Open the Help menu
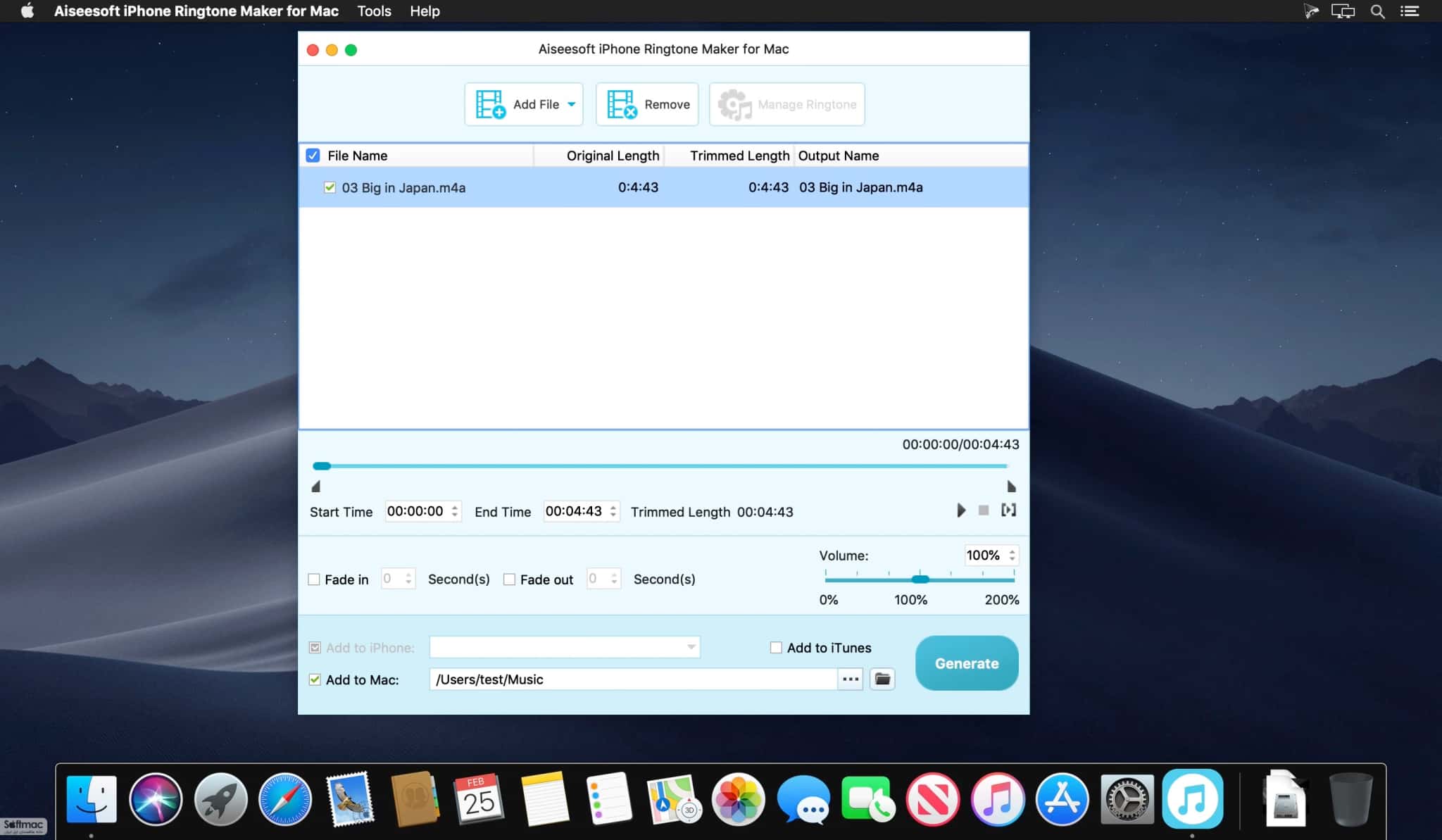Image resolution: width=1442 pixels, height=840 pixels. [x=425, y=11]
